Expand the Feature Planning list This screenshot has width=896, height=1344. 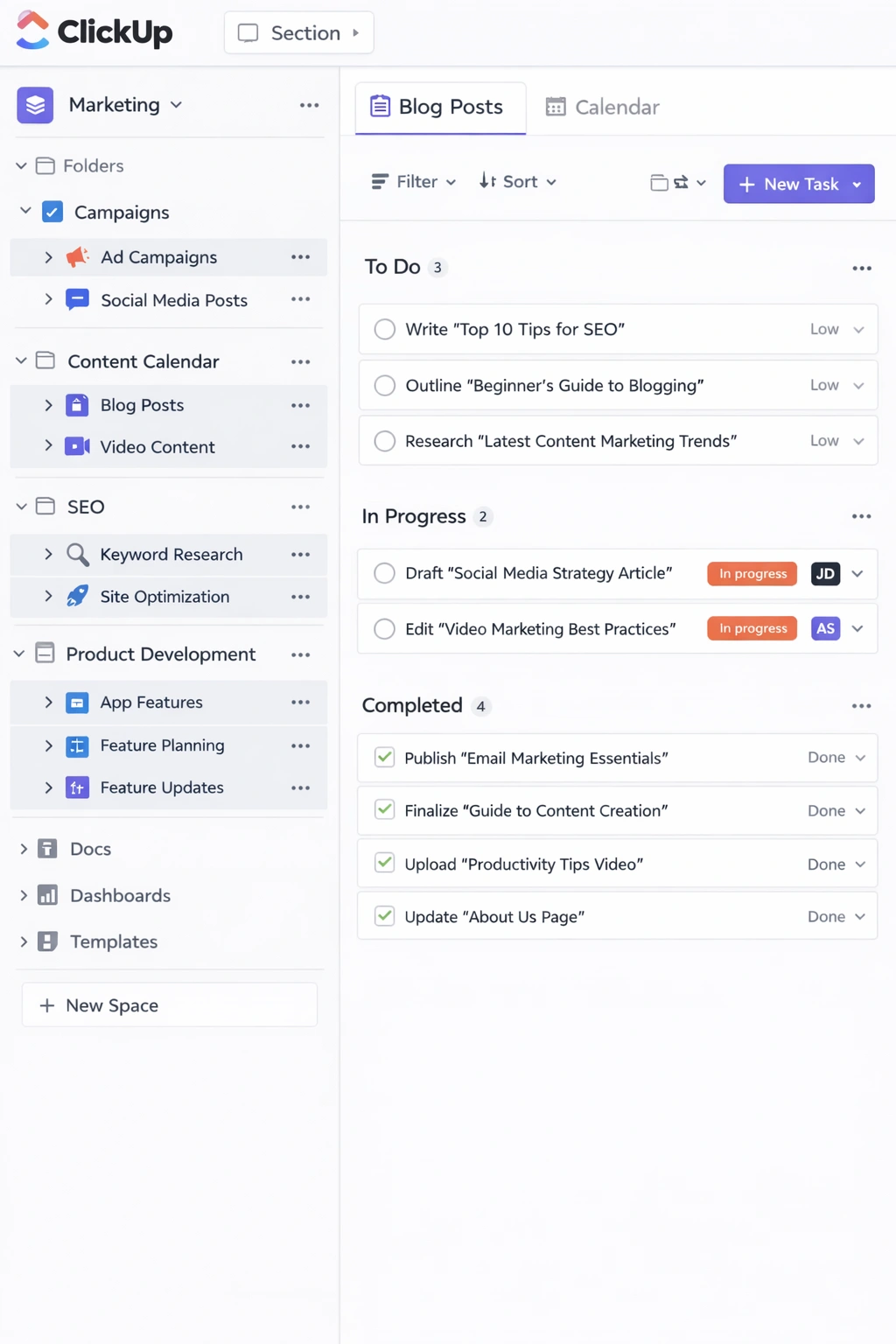click(x=48, y=745)
